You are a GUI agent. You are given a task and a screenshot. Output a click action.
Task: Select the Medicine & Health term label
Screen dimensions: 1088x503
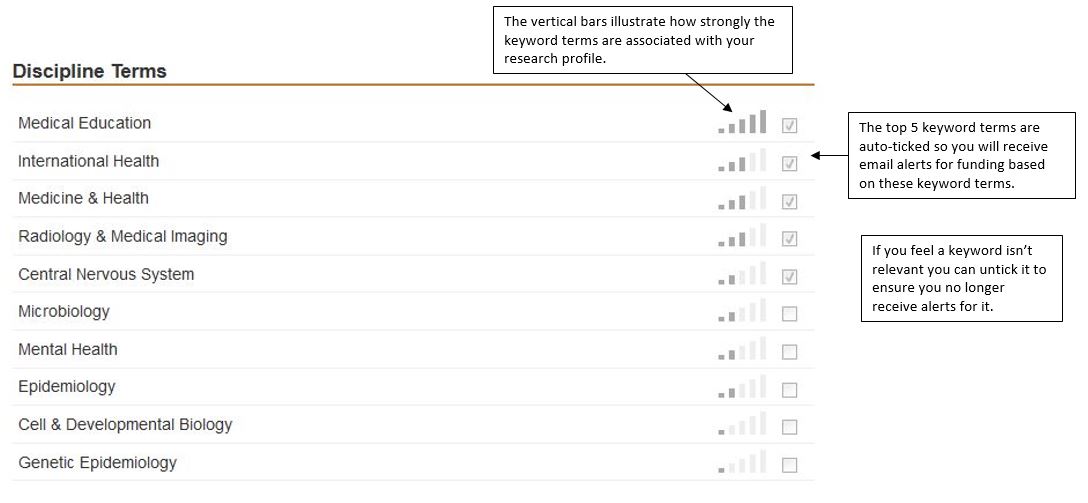83,198
